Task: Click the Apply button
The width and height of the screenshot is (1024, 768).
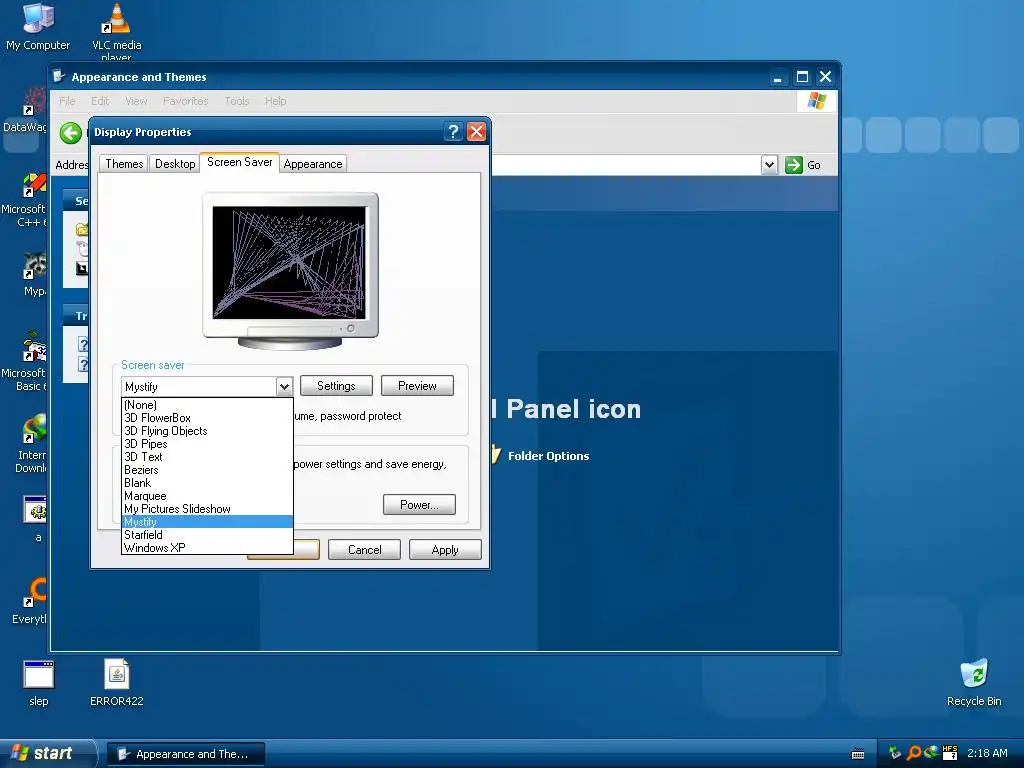Action: click(x=445, y=550)
